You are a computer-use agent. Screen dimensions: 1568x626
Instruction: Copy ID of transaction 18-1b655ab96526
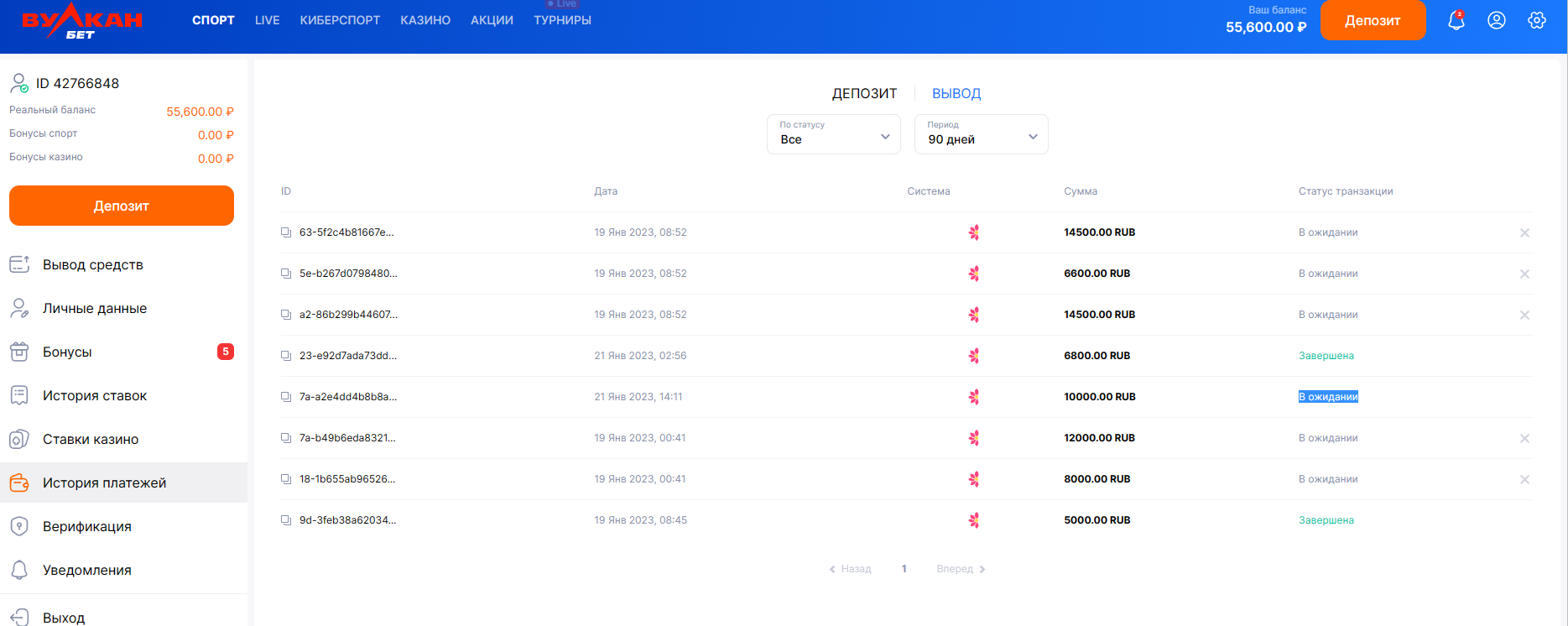coord(286,479)
